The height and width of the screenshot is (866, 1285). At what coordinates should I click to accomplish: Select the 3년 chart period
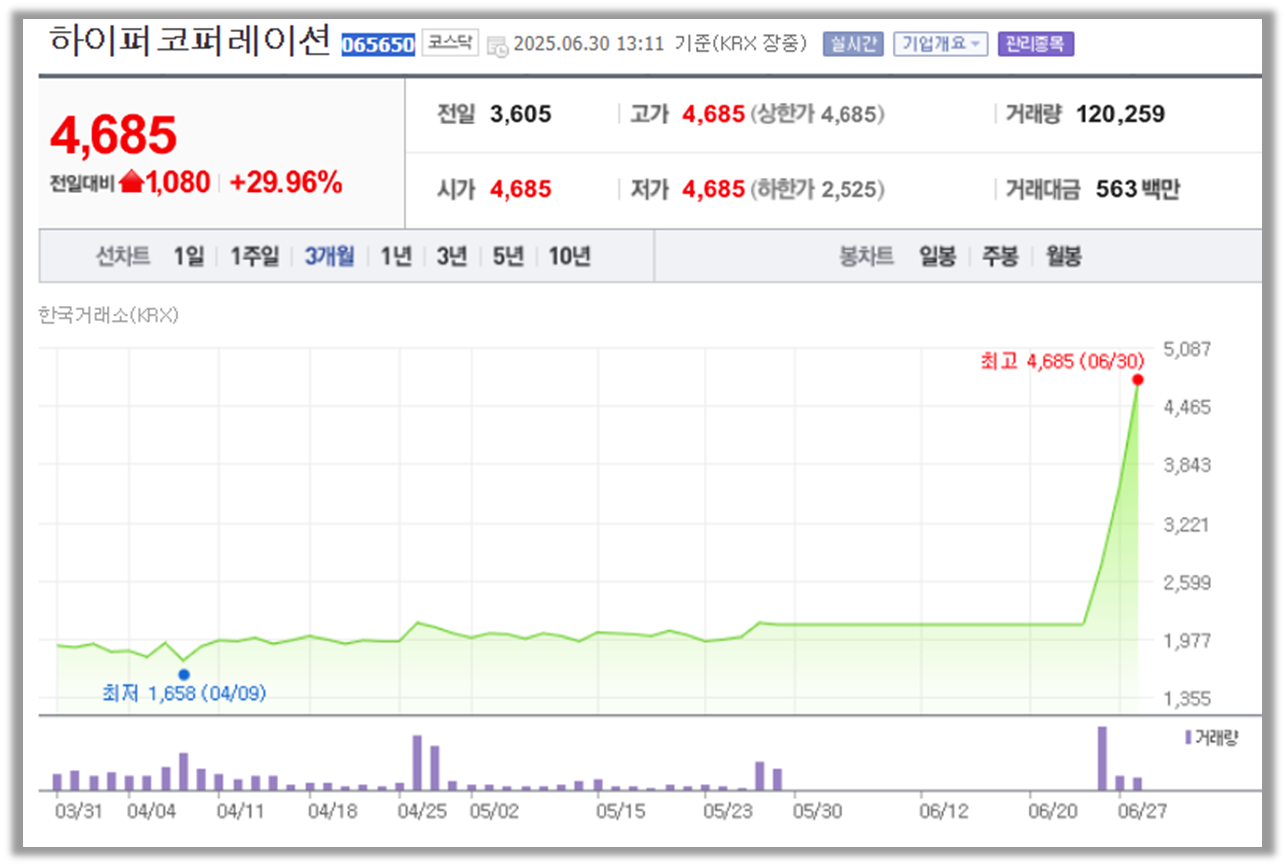point(452,257)
